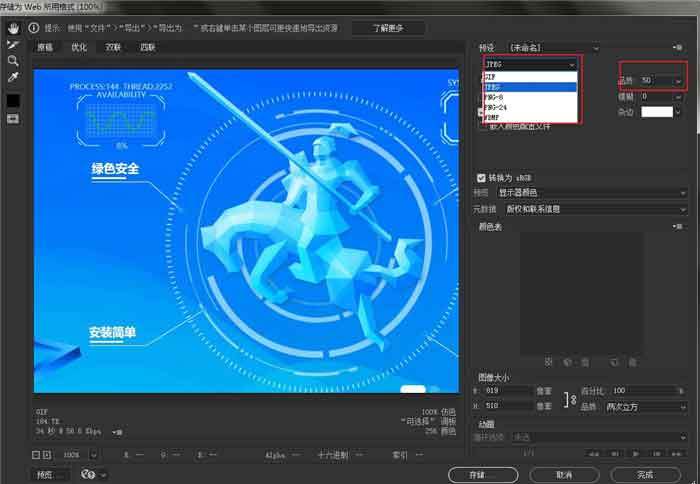Click the info tip icon
Image resolution: width=700 pixels, height=484 pixels.
point(34,28)
